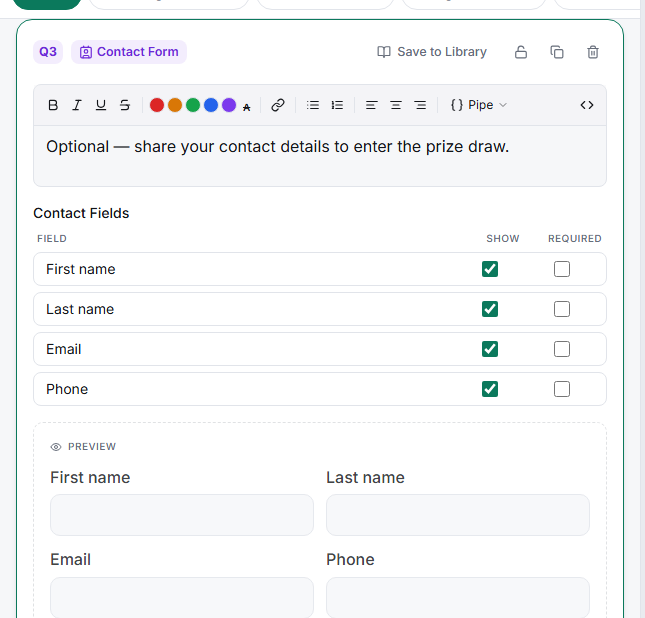Click the lock icon for question Q3
Image resolution: width=645 pixels, height=618 pixels.
(521, 52)
